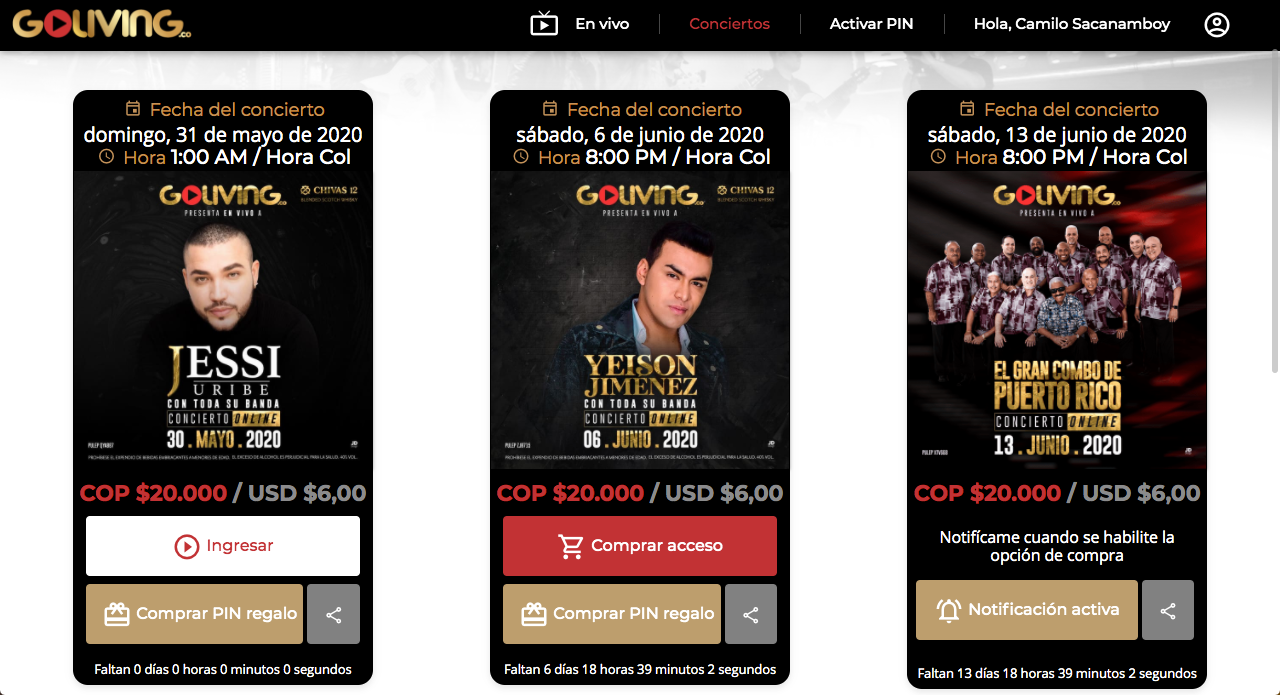The width and height of the screenshot is (1280, 695).
Task: Click the calendar icon on El Gran Combo card
Action: [967, 109]
